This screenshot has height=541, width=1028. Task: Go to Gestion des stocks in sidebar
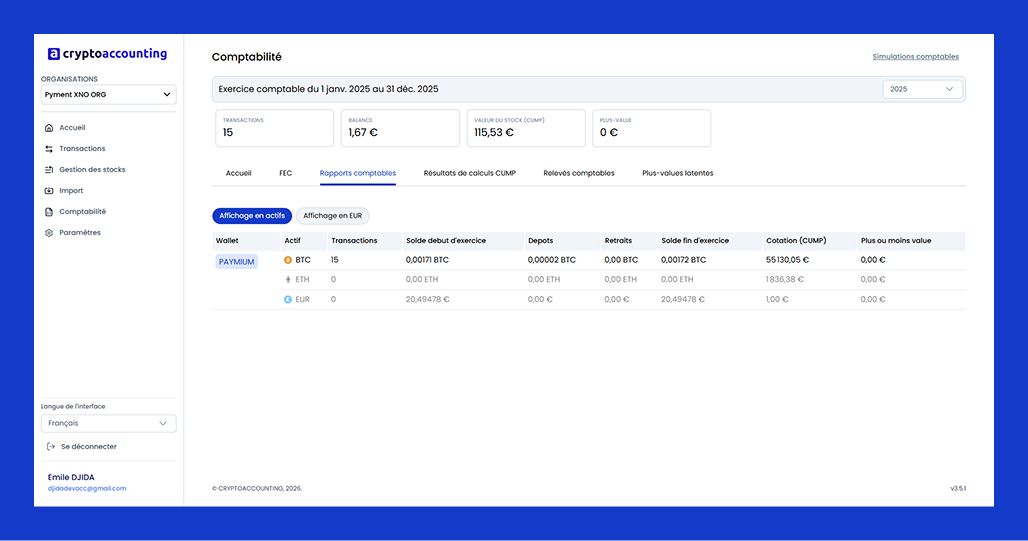click(92, 170)
